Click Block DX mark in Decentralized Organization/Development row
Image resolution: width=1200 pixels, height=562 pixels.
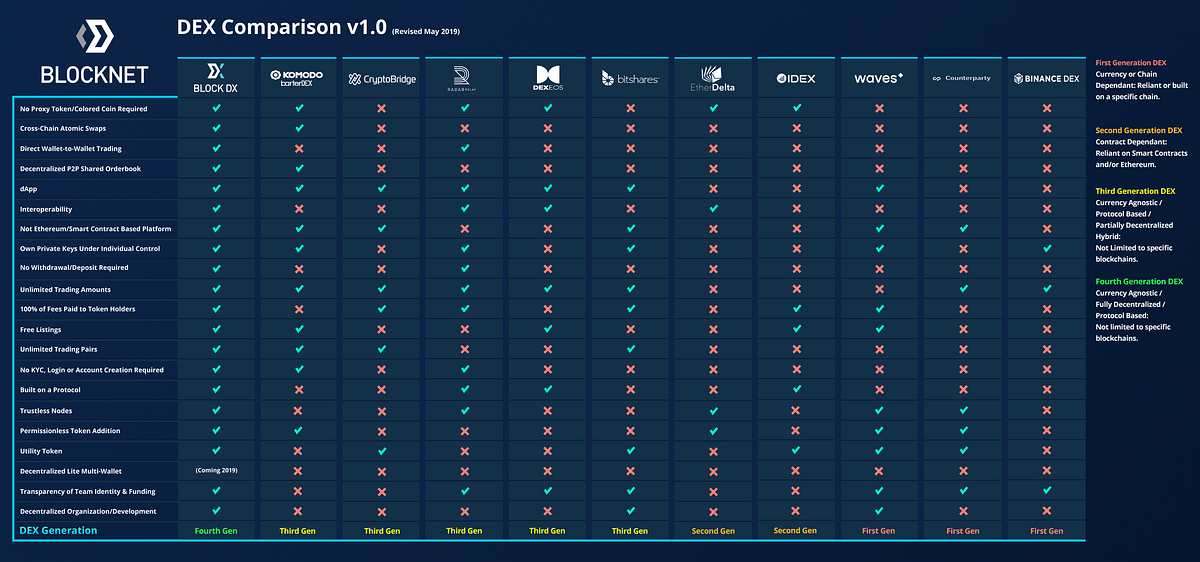(215, 511)
